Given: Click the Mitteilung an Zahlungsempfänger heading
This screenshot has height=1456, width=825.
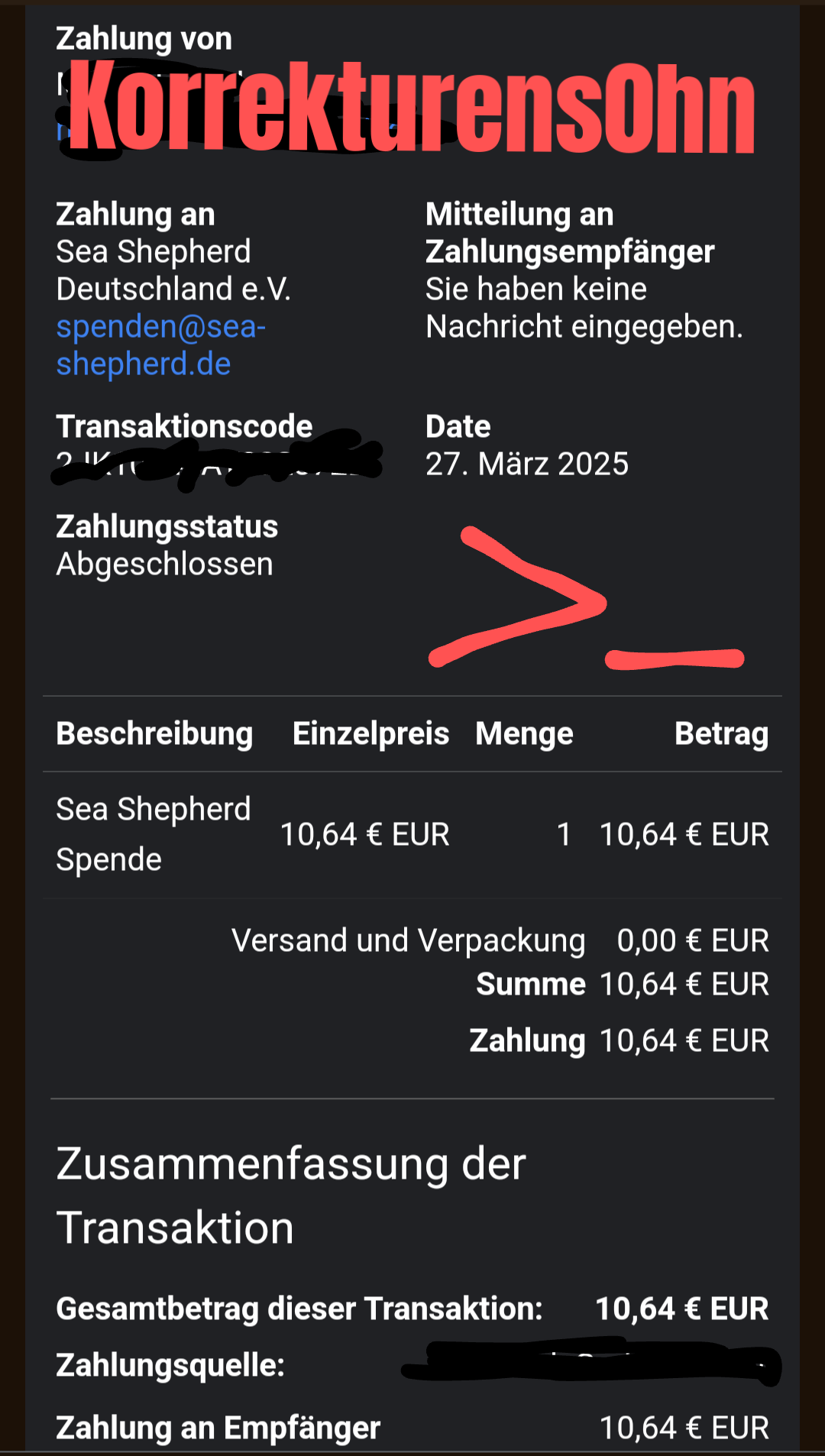Looking at the screenshot, I should [569, 232].
